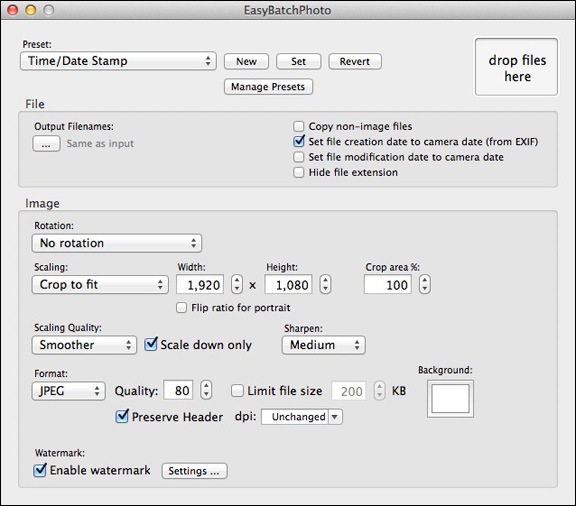Open Manage Presets
The image size is (576, 506).
(x=268, y=87)
